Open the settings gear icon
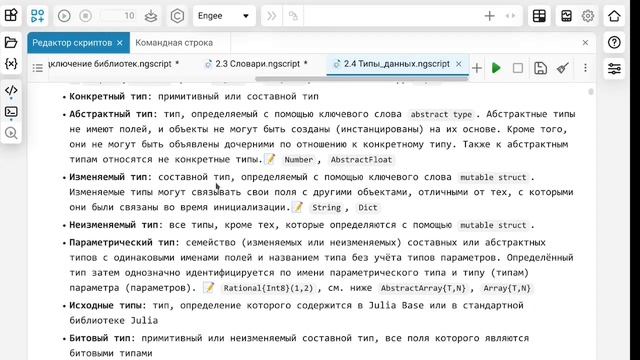Screen dimensions: 640x360 588,16
